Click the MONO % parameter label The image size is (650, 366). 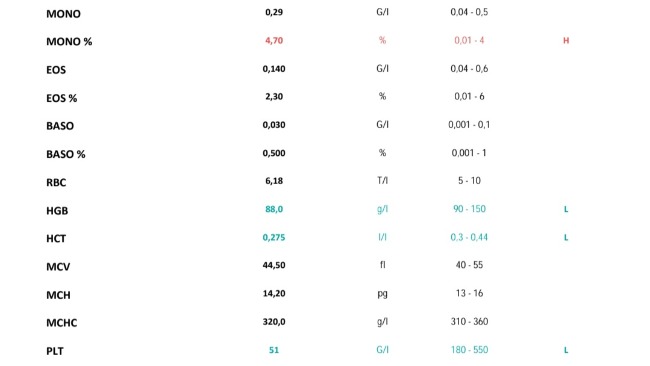tap(69, 42)
